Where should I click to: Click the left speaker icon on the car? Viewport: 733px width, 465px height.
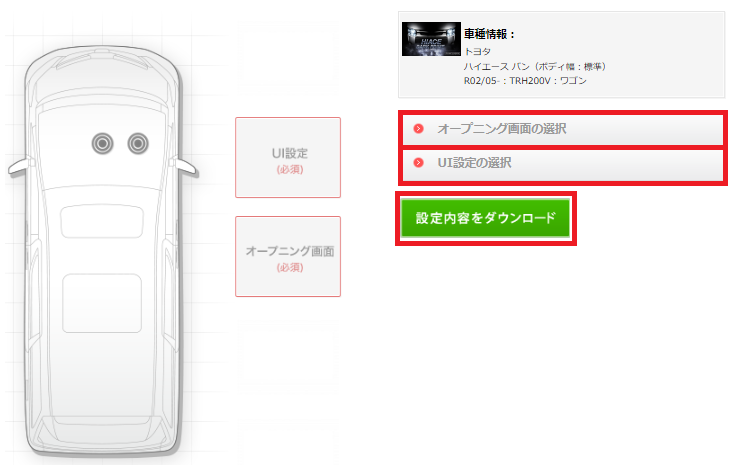(x=102, y=143)
